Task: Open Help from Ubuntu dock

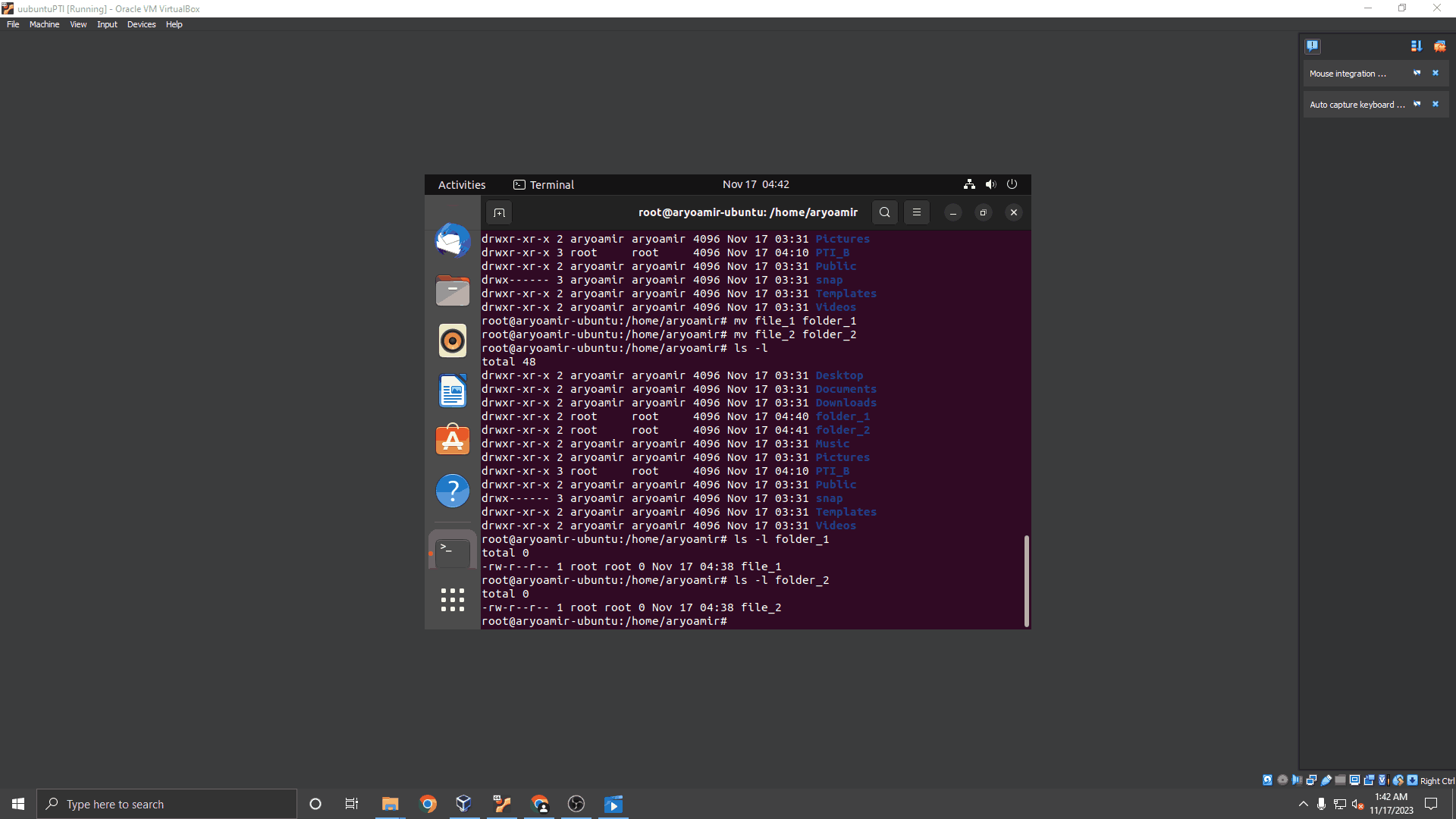Action: click(x=453, y=491)
